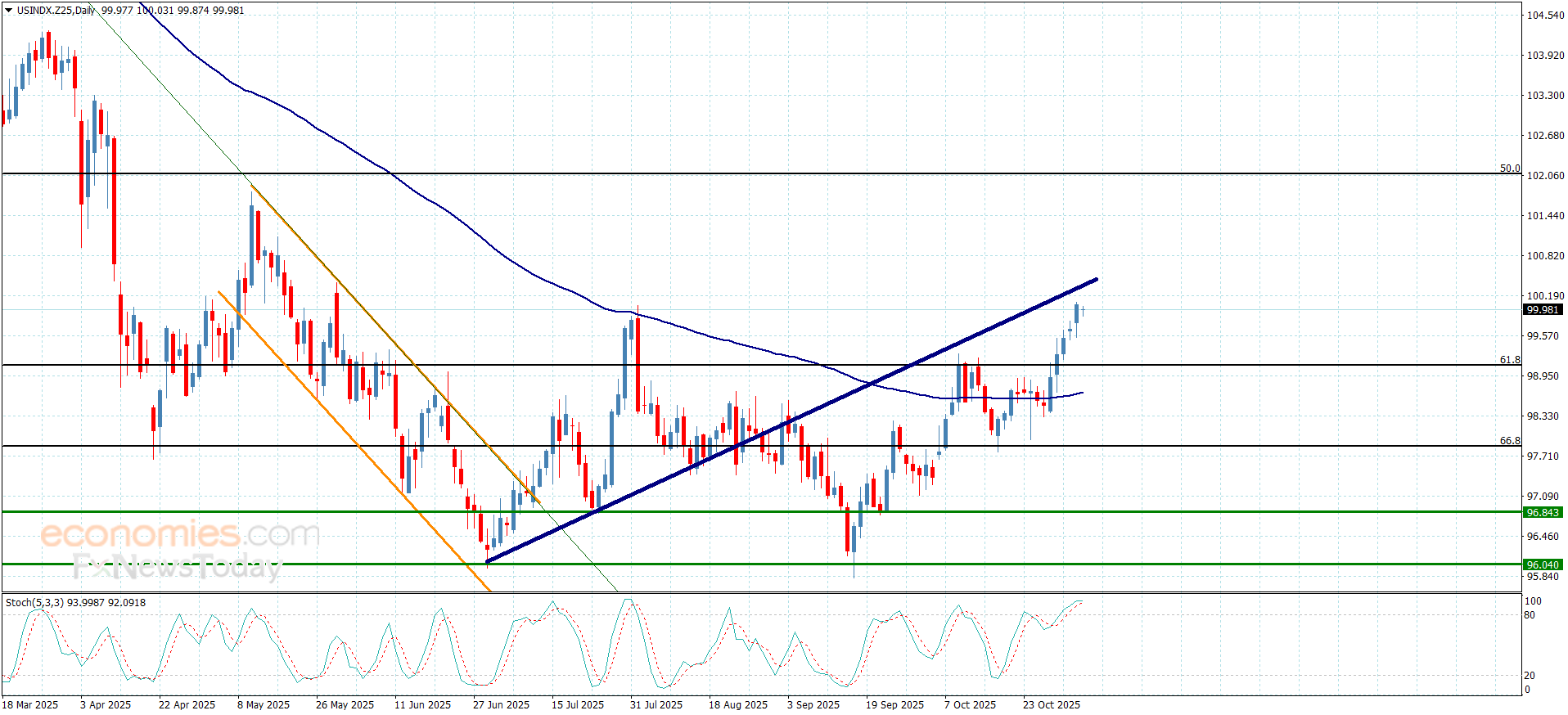Click the green 96.843 price tag

coord(1542,513)
